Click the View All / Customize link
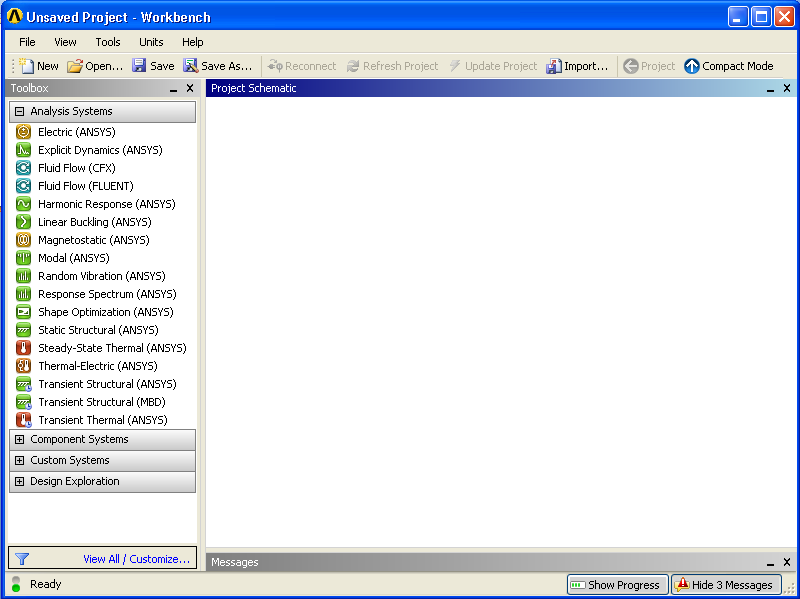This screenshot has width=800, height=599. [x=136, y=559]
